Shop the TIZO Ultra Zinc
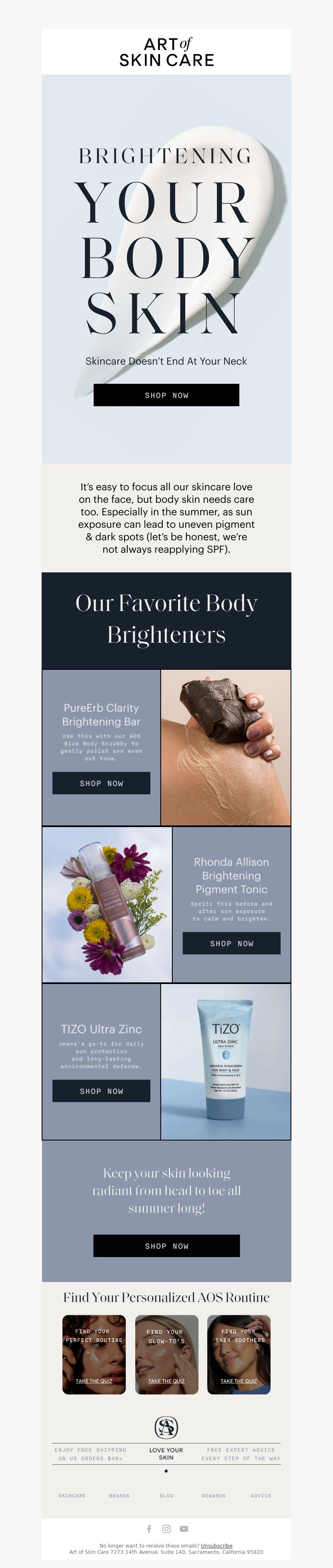Viewport: 333px width, 1568px height. pos(101,1091)
